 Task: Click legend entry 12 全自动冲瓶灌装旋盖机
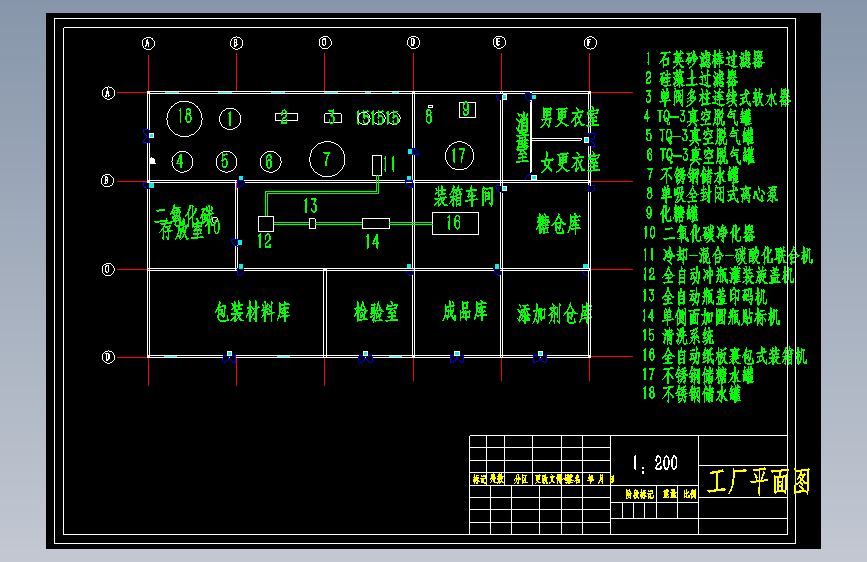719,275
